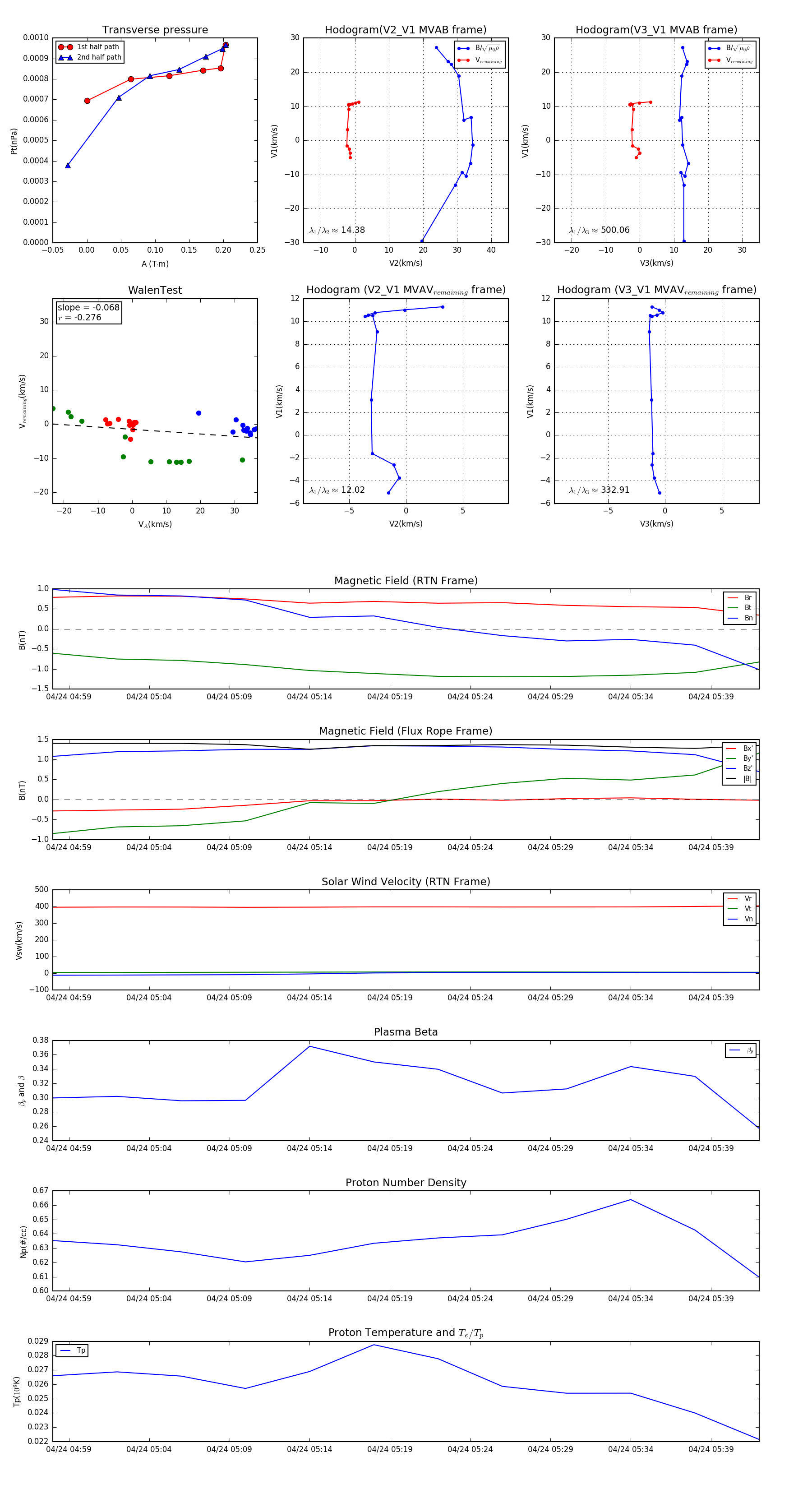This screenshot has height=1489, width=812.
Task: Select the 'Vr' legend entry
Action: coord(740,899)
